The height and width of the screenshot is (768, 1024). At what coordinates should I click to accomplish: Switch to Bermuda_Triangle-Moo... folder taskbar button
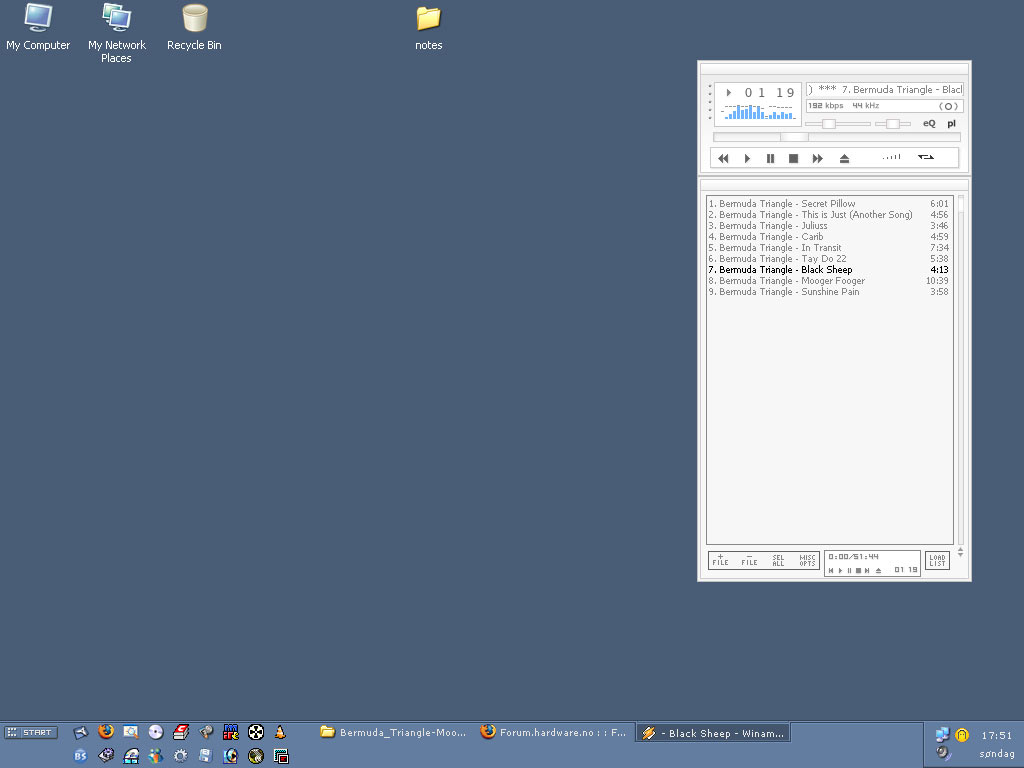point(394,733)
